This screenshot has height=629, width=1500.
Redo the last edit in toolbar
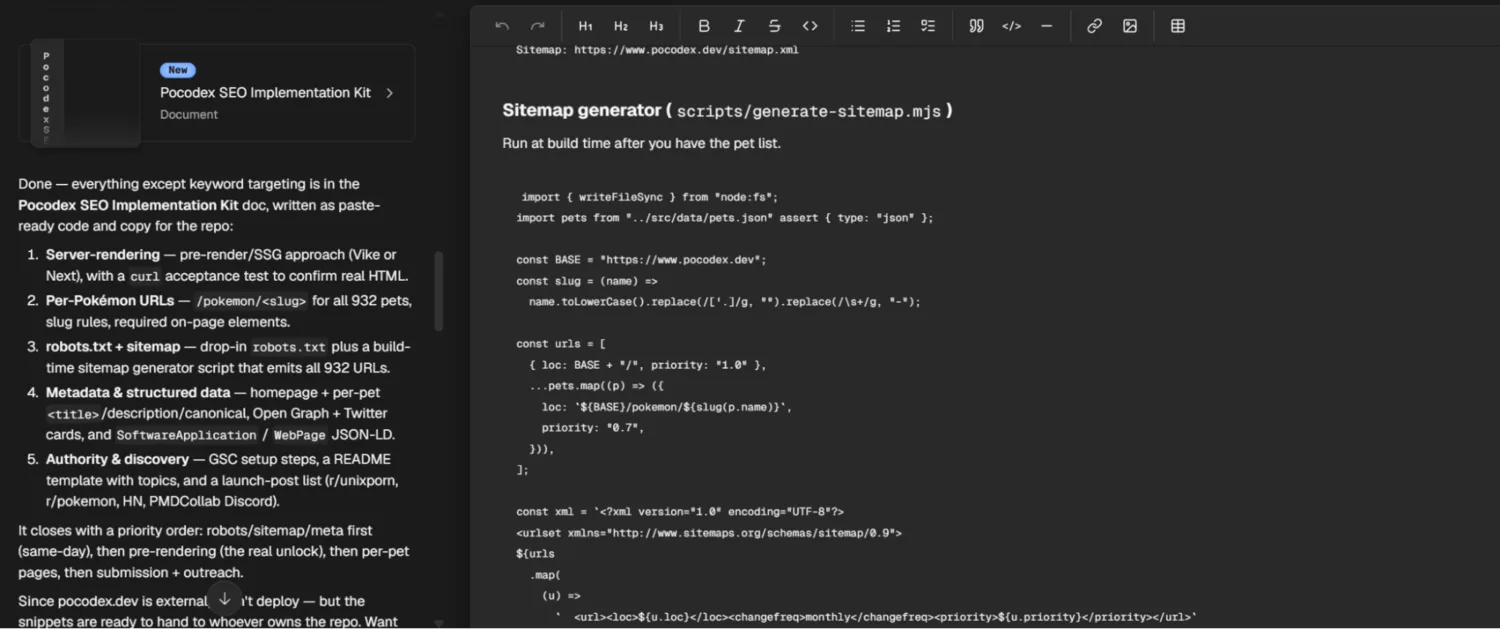point(538,26)
